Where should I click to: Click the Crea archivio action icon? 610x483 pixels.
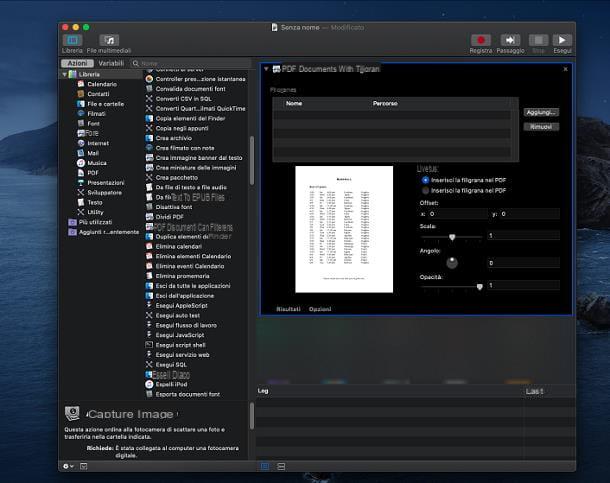pos(149,138)
